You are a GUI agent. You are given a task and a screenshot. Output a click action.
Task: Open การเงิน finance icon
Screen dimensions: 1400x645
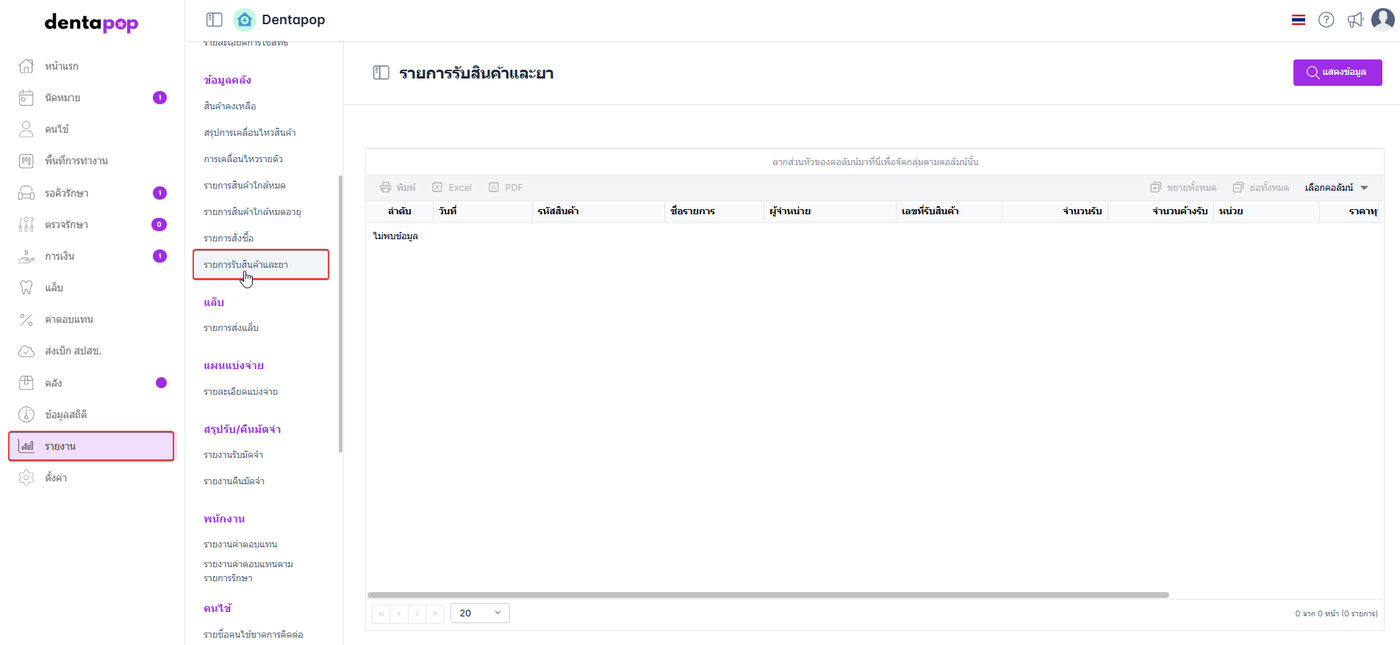pos(27,256)
